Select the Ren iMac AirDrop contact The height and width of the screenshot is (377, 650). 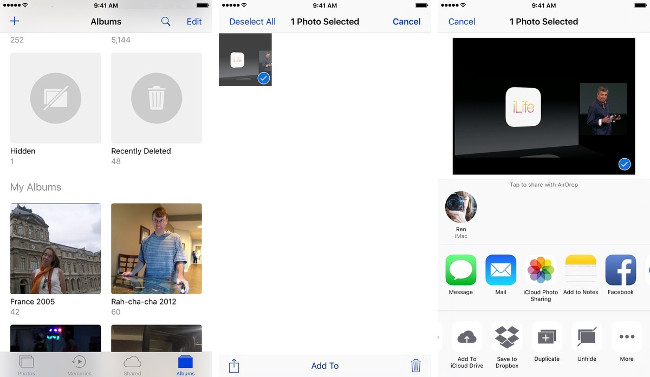(461, 214)
